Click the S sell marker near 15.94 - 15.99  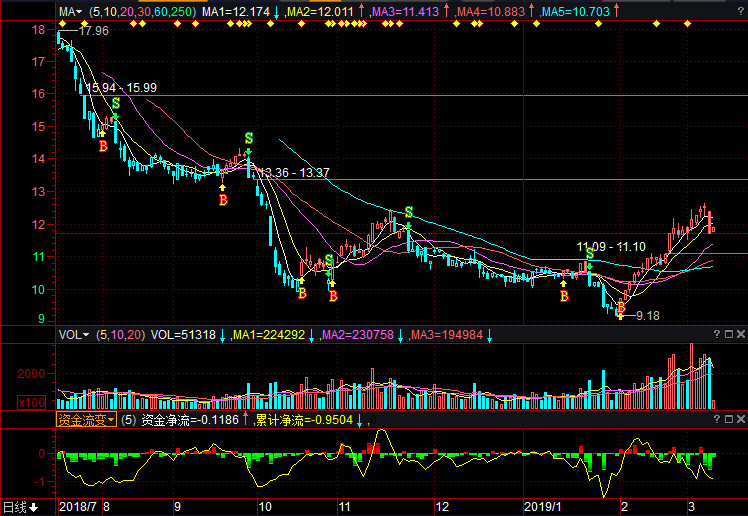point(116,103)
